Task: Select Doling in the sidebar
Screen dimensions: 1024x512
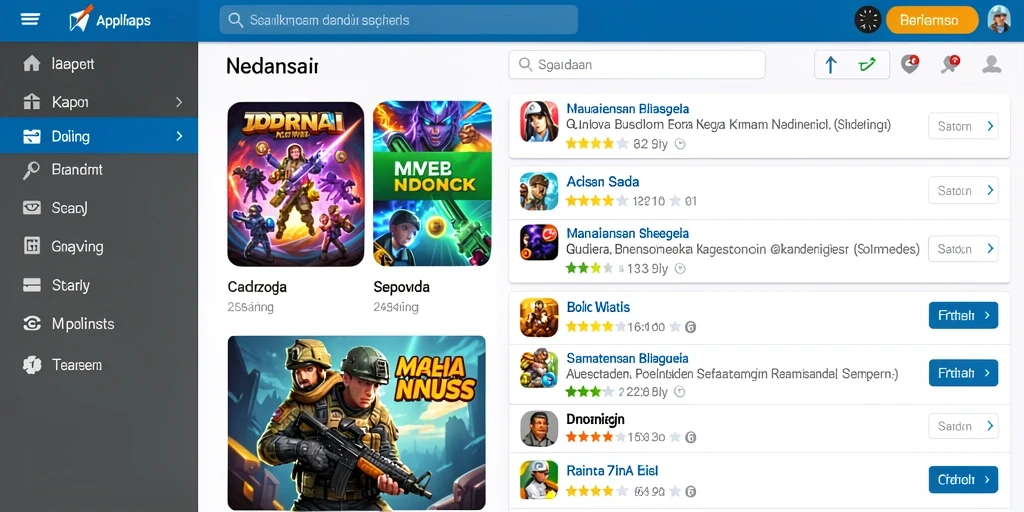Action: point(99,136)
